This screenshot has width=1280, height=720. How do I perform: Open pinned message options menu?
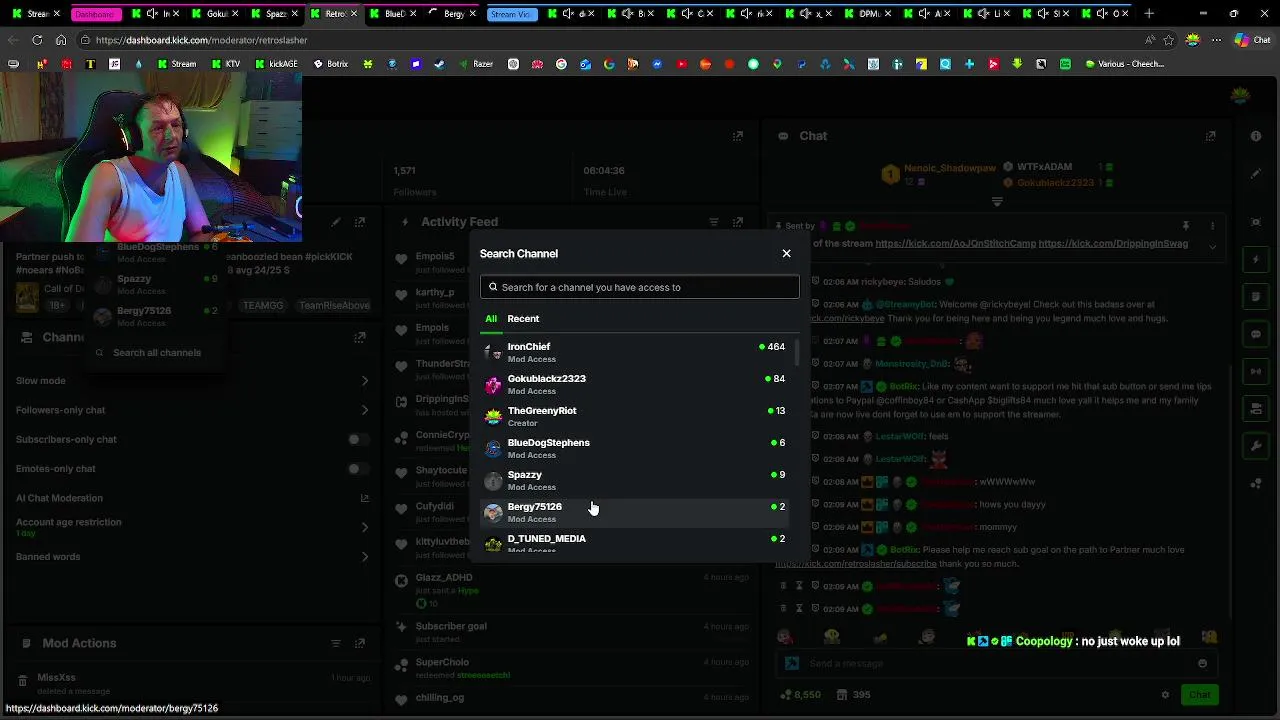(x=1212, y=226)
